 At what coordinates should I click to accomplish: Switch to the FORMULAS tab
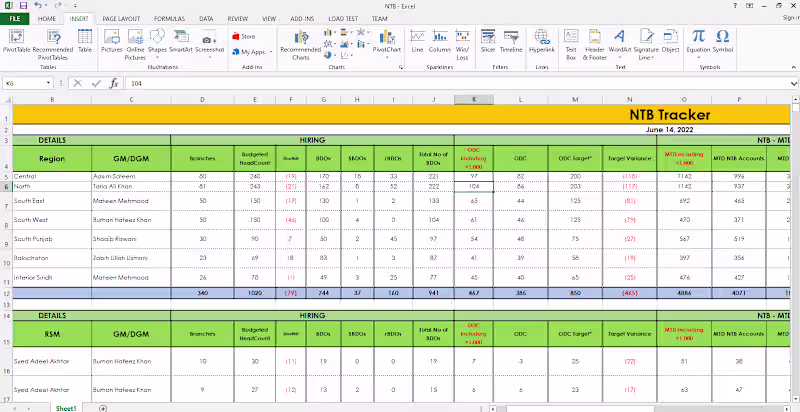click(x=169, y=18)
